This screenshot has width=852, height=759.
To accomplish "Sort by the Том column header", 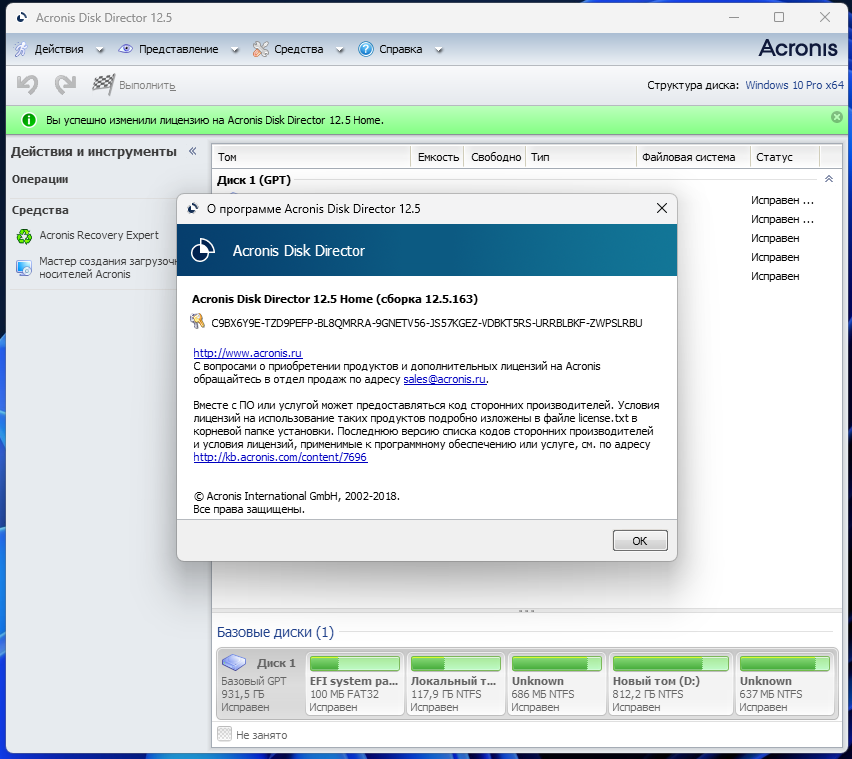I will pos(311,157).
